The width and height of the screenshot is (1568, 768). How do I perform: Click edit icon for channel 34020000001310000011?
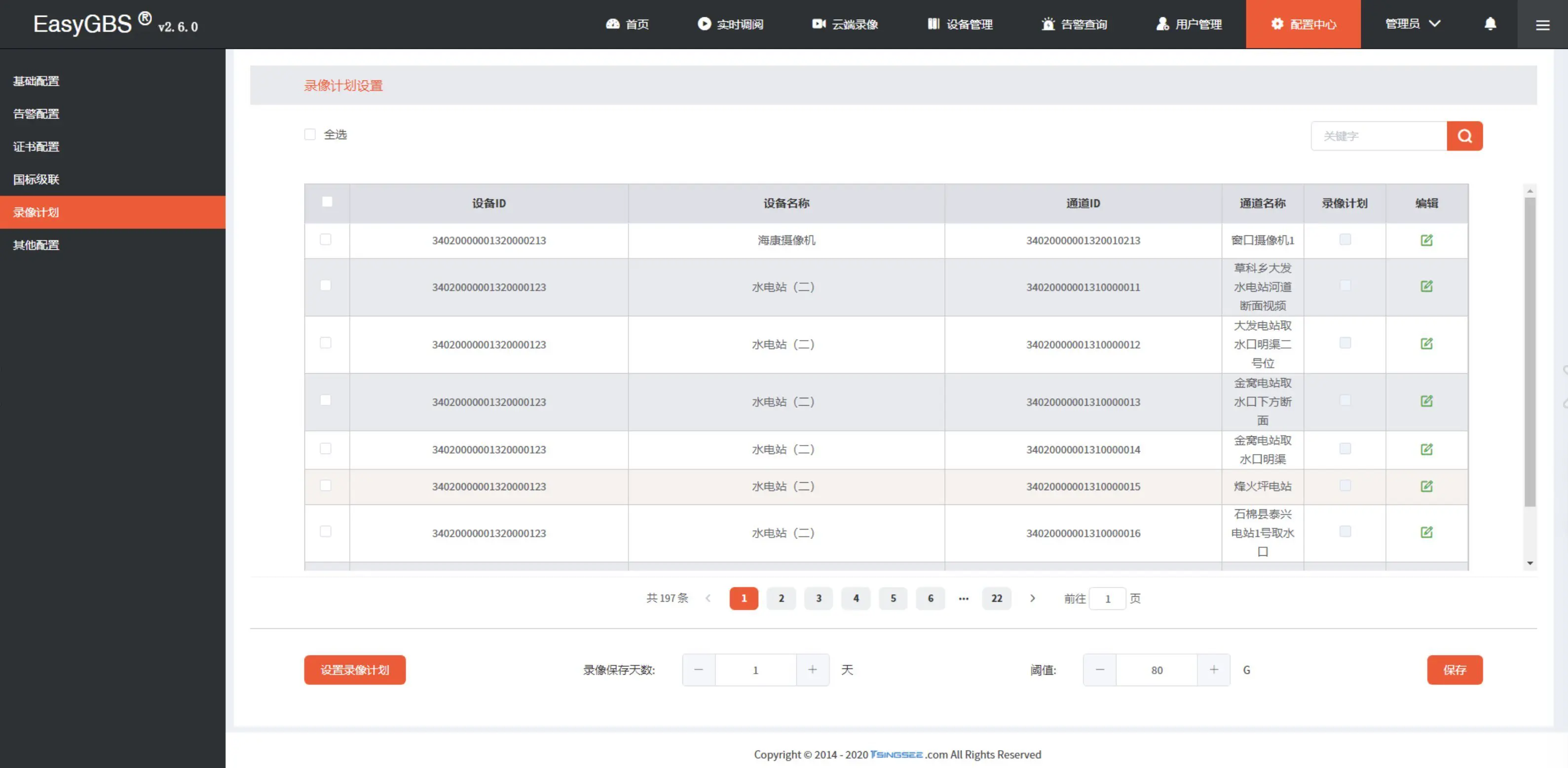1425,286
